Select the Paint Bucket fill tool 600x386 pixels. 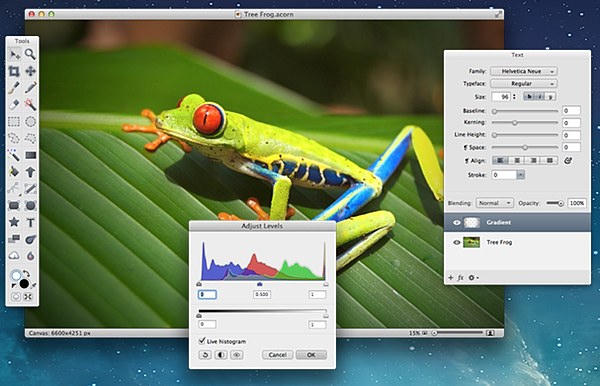point(14,172)
